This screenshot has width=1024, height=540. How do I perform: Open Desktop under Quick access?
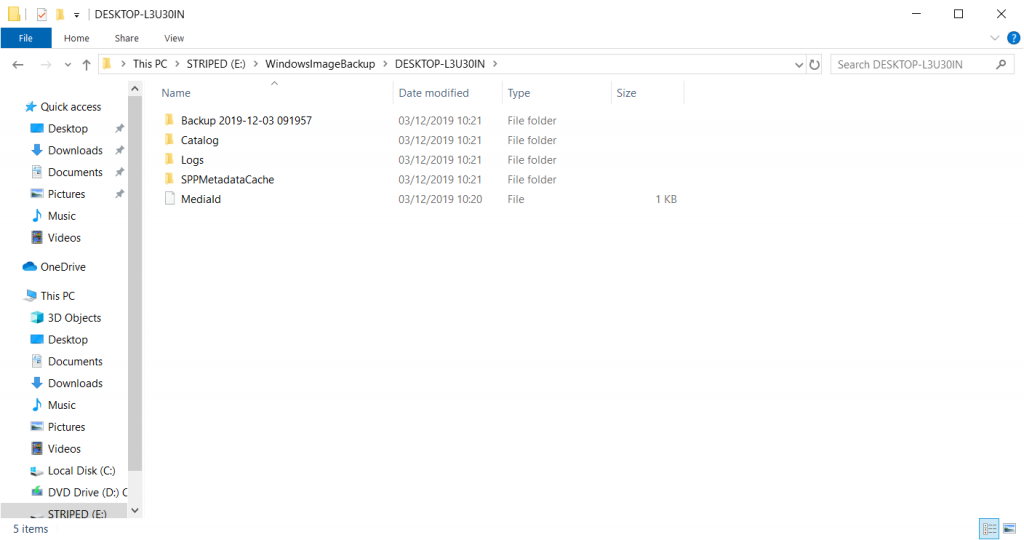point(68,129)
